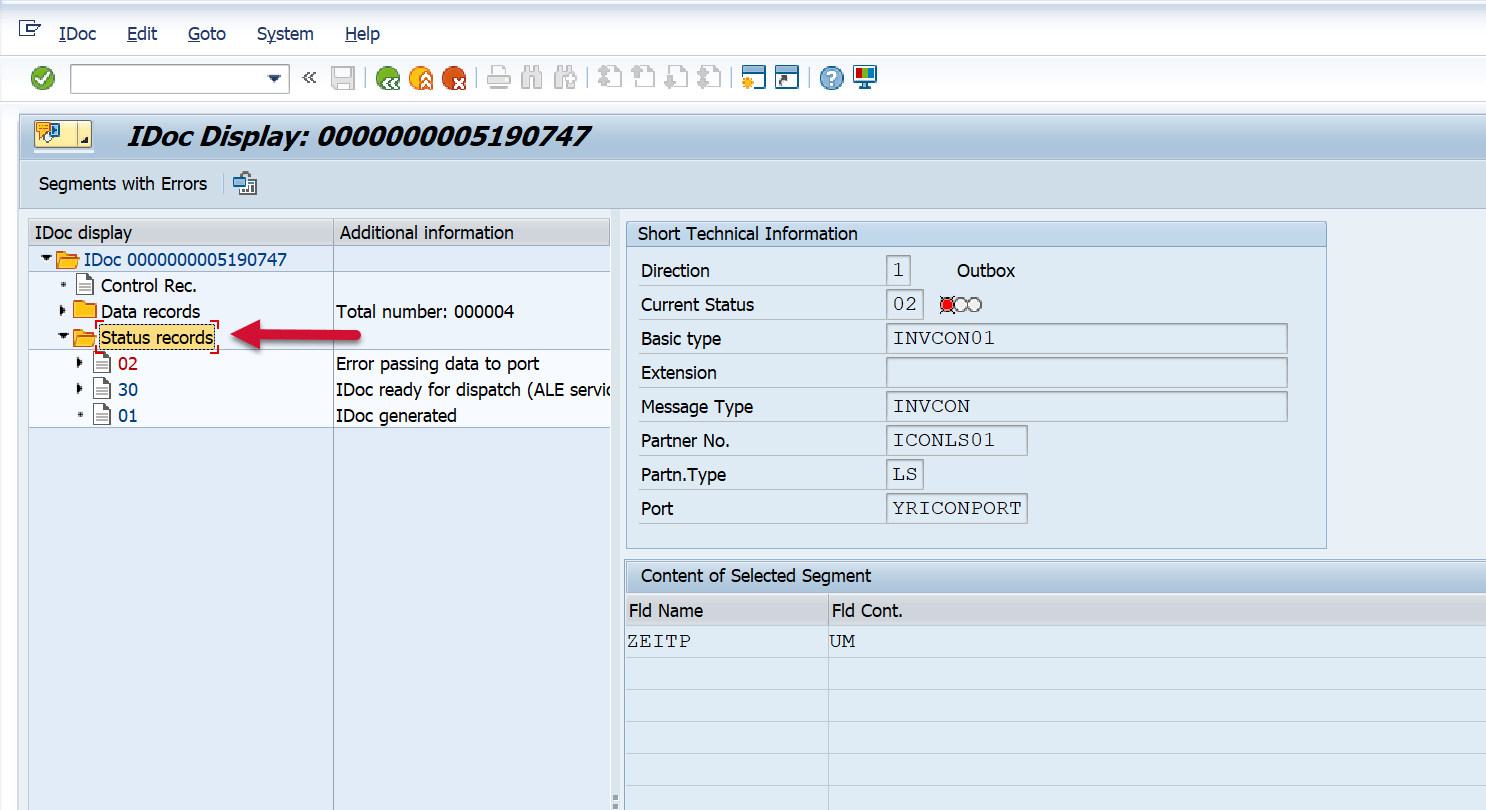Click the green Enter checkmark icon
This screenshot has width=1486, height=810.
[43, 78]
